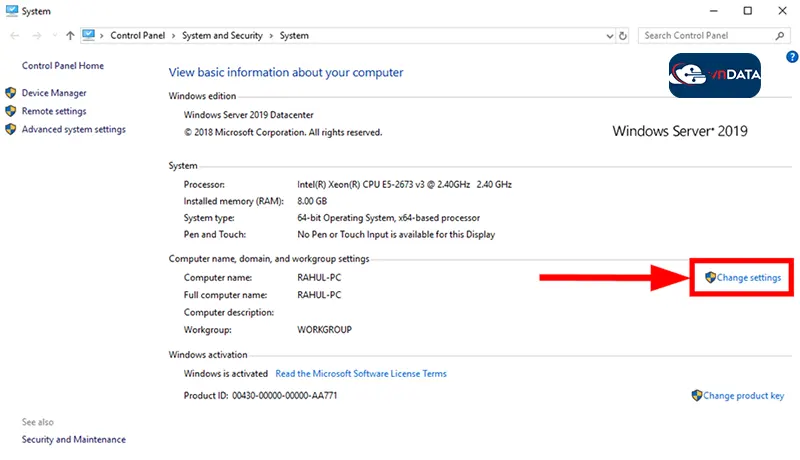800x460 pixels.
Task: Open Device Manager link
Action: coord(54,93)
